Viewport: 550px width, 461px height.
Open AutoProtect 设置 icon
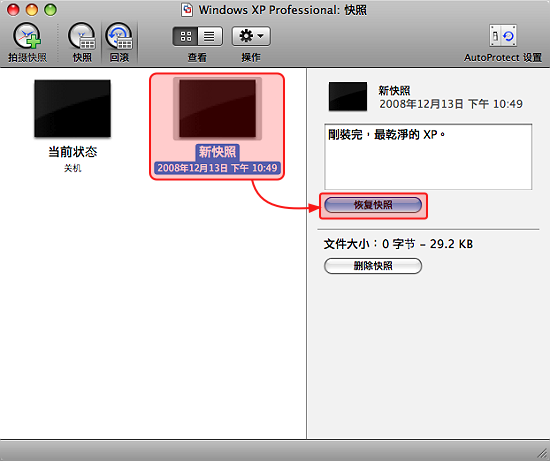point(503,35)
